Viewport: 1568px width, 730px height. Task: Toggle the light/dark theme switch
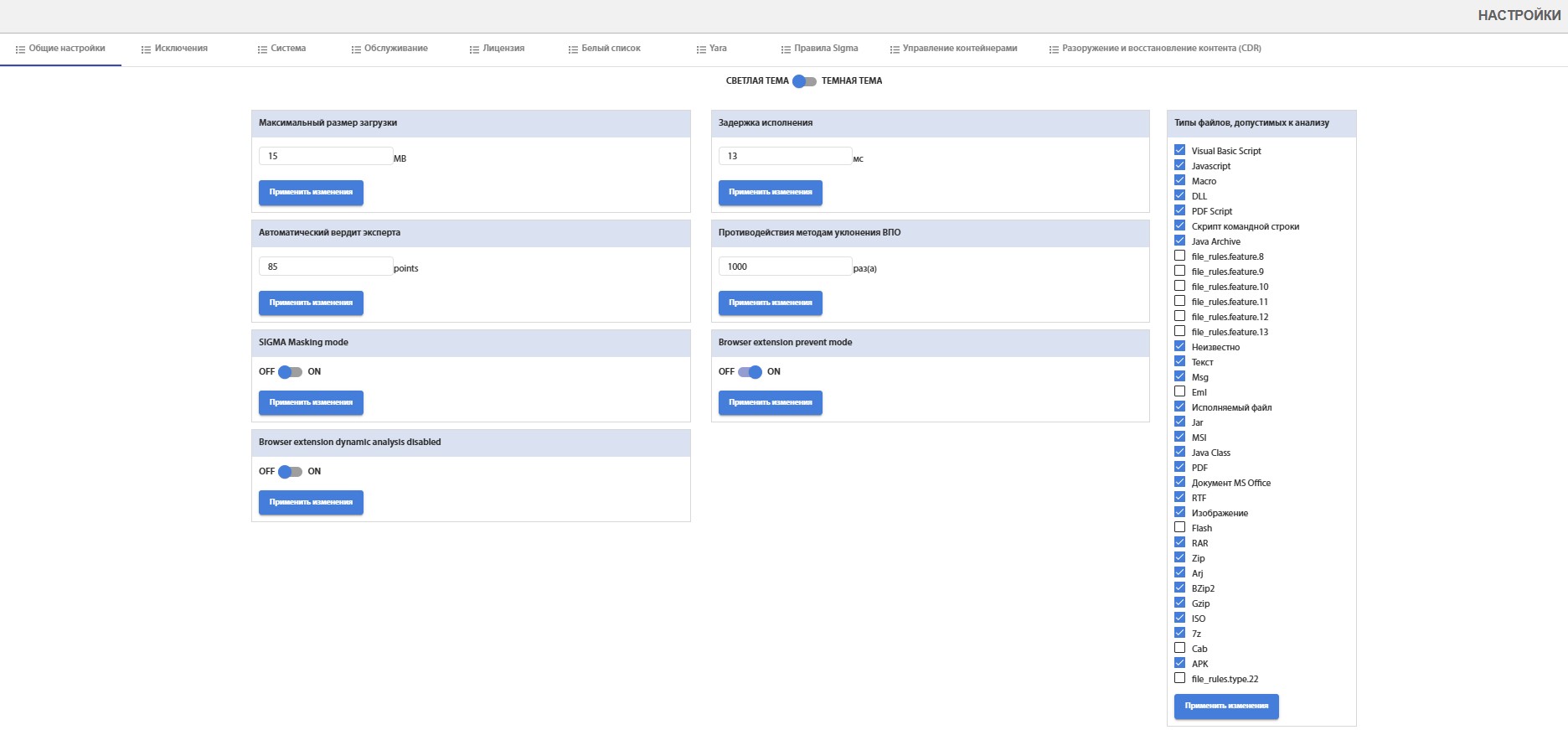pos(804,81)
